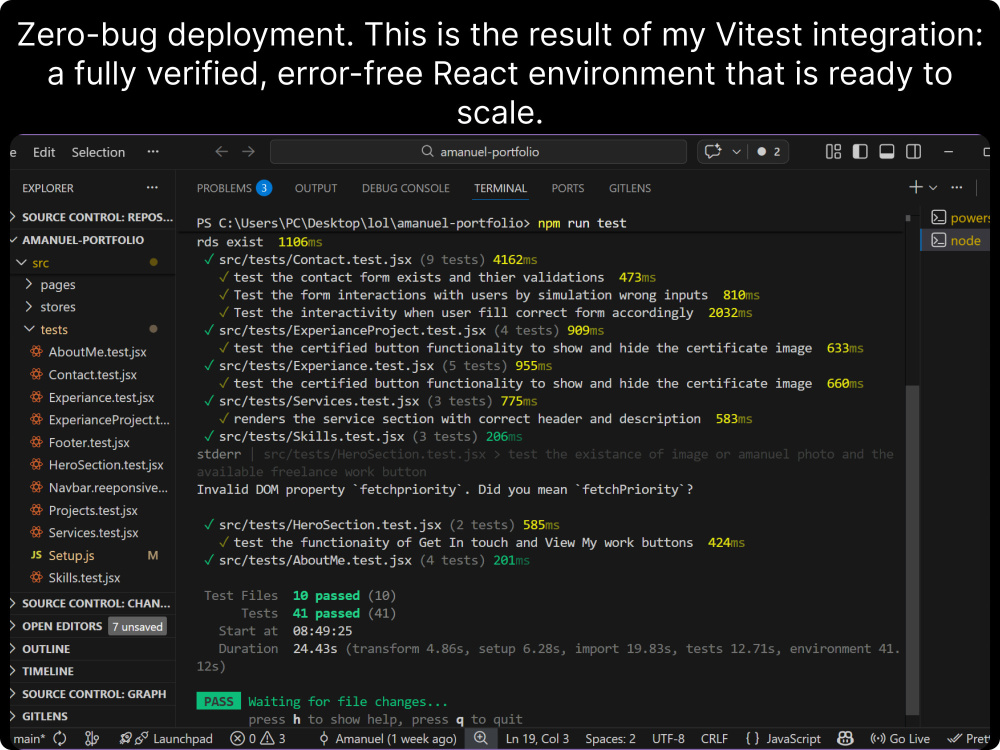This screenshot has height=750, width=1000.
Task: Switch to the DEBUG CONSOLE tab
Action: pyautogui.click(x=406, y=188)
